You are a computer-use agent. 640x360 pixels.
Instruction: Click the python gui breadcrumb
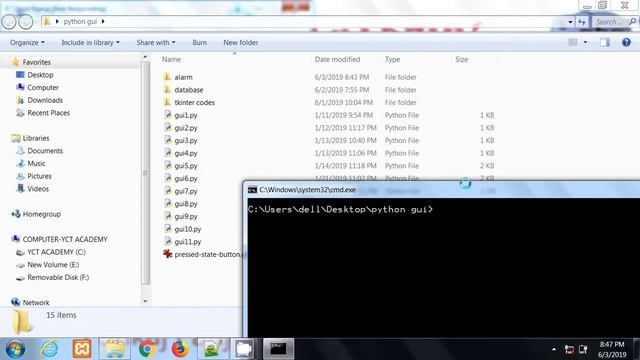coord(80,21)
